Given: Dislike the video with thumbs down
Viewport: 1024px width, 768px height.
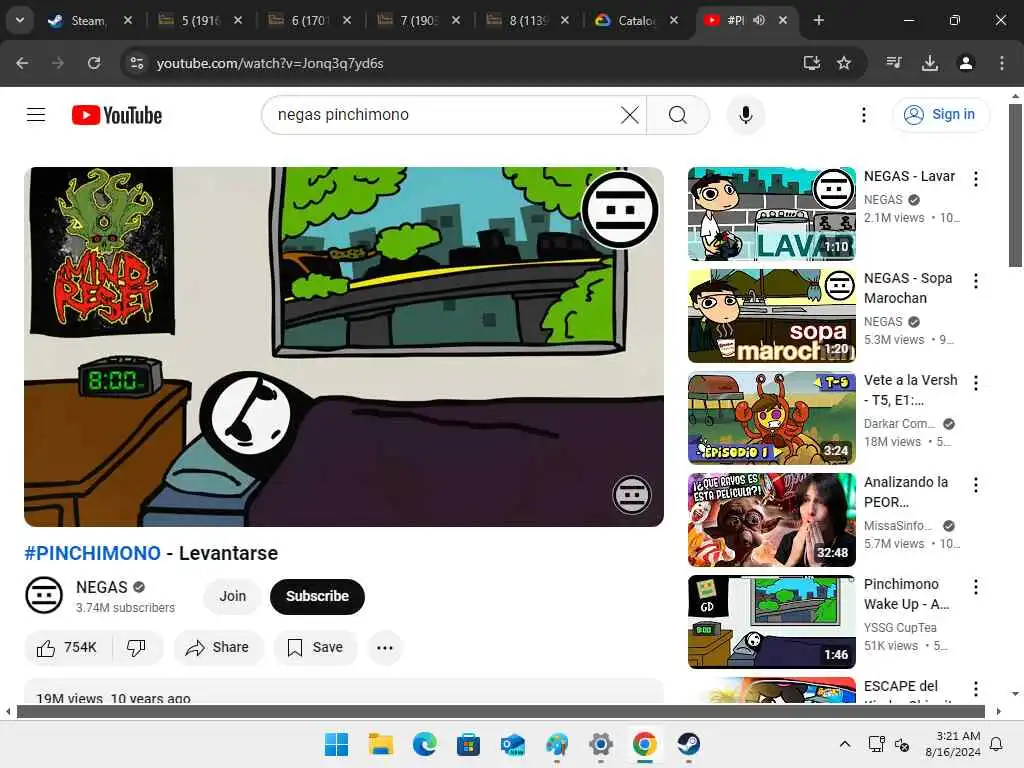Looking at the screenshot, I should pyautogui.click(x=136, y=648).
